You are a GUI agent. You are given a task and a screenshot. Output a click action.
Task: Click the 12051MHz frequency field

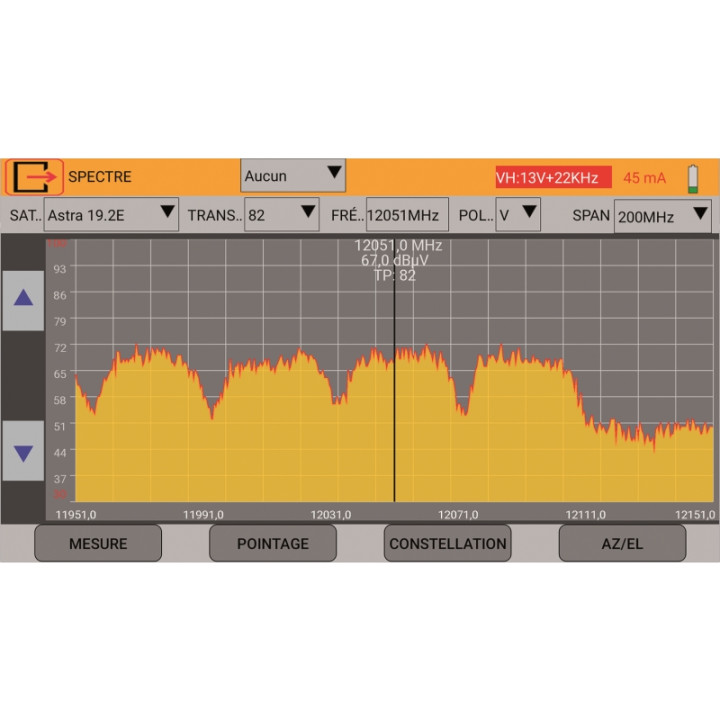point(406,215)
